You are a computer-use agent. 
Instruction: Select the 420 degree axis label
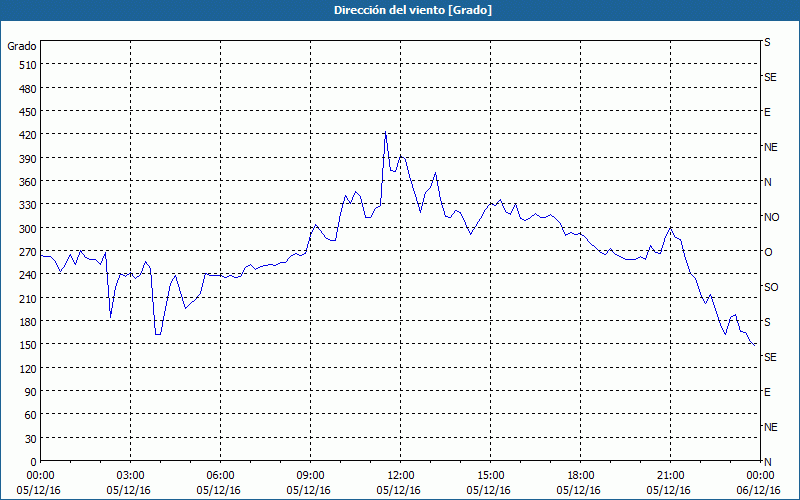(29, 135)
